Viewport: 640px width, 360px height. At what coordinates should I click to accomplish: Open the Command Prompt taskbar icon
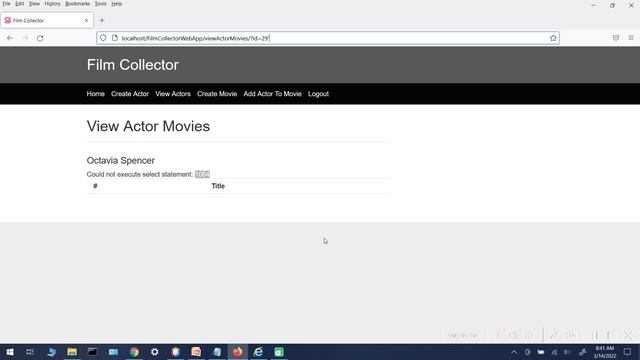(x=93, y=352)
